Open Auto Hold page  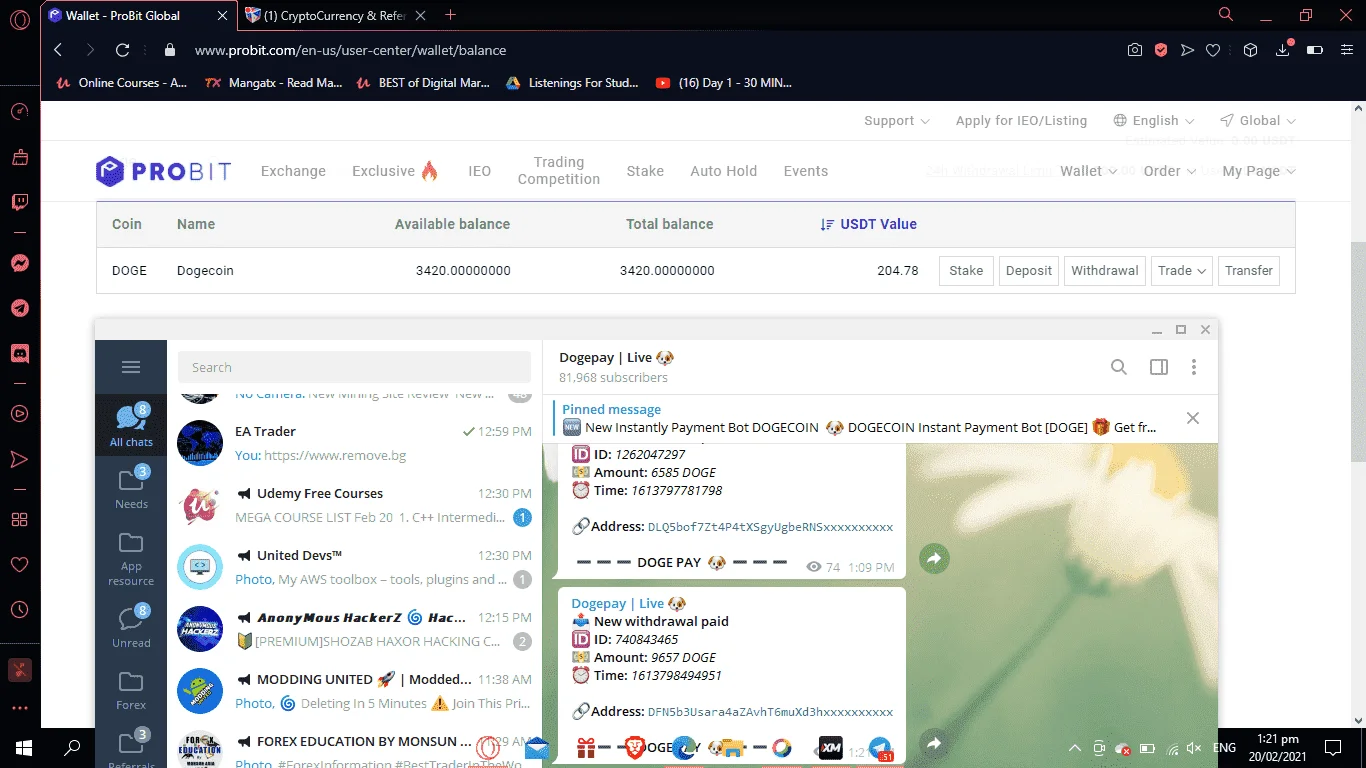[x=723, y=171]
